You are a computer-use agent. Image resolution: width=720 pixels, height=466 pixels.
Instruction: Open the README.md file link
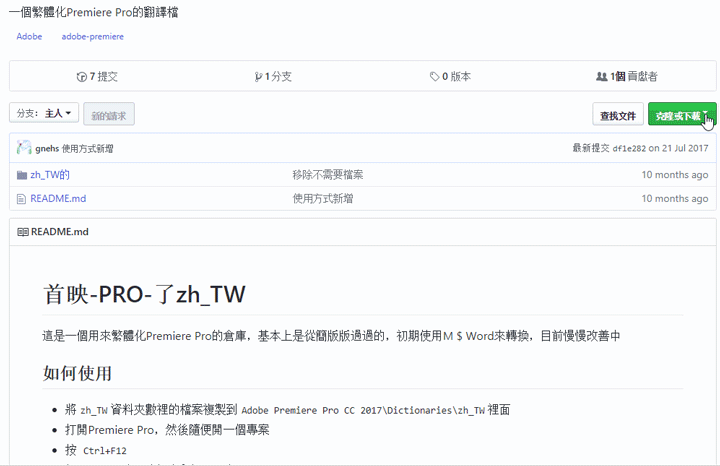click(58, 198)
